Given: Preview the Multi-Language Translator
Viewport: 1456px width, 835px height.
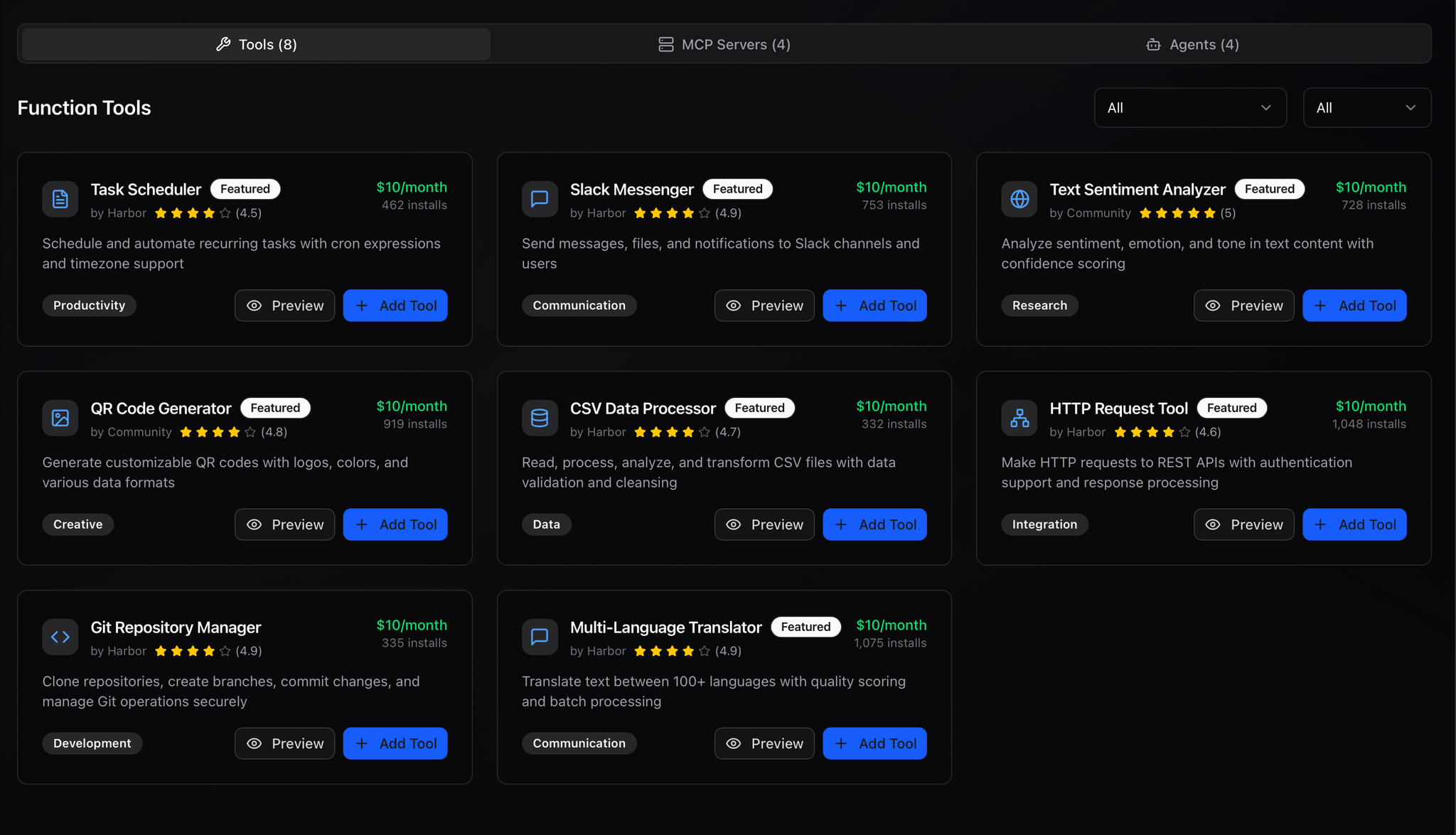Looking at the screenshot, I should pyautogui.click(x=764, y=743).
